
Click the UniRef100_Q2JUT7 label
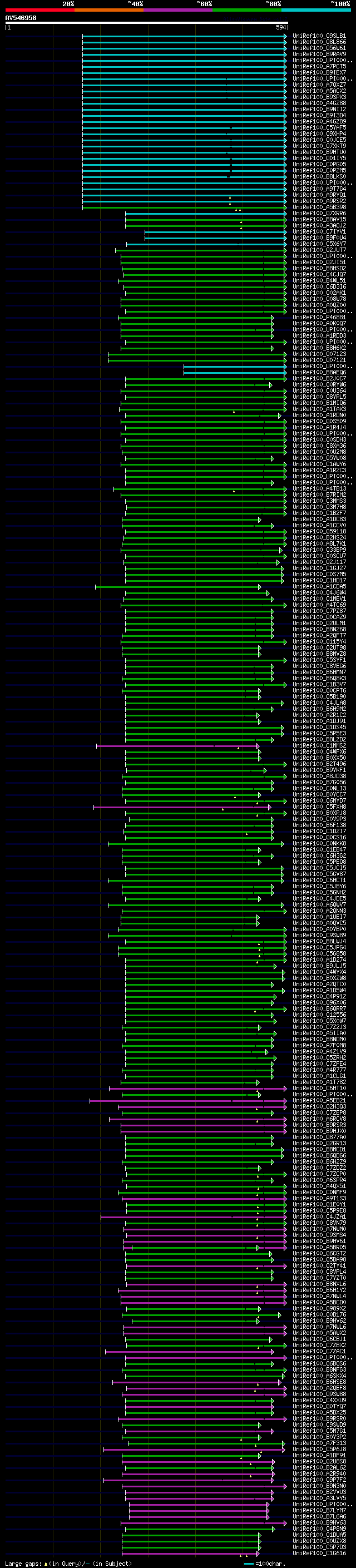(319, 250)
